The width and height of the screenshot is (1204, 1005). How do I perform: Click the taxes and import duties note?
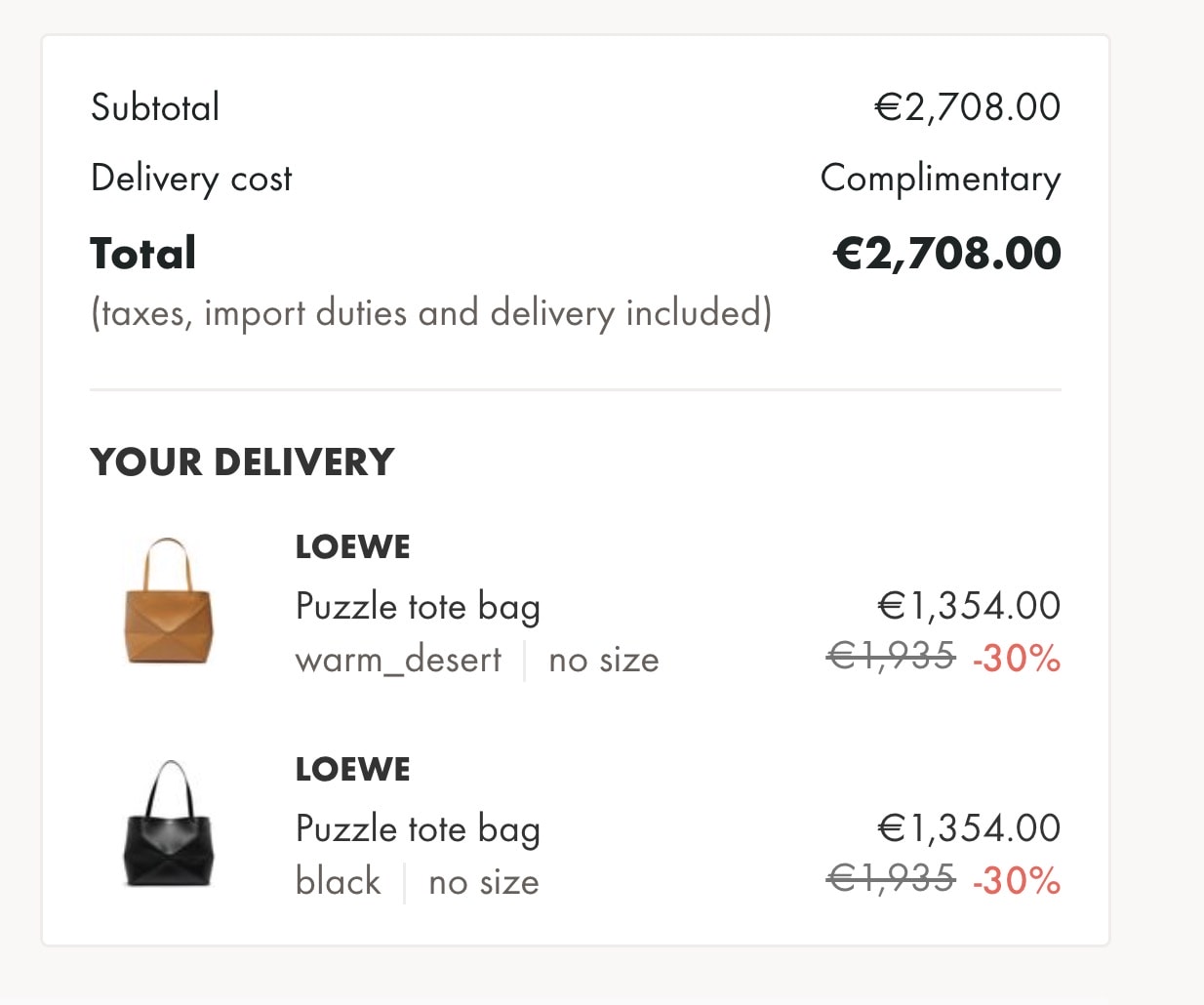[x=430, y=313]
